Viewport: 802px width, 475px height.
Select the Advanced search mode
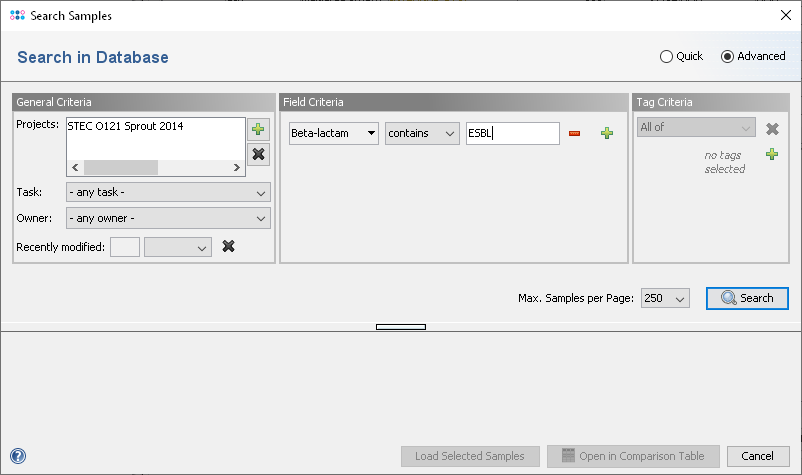(x=753, y=56)
